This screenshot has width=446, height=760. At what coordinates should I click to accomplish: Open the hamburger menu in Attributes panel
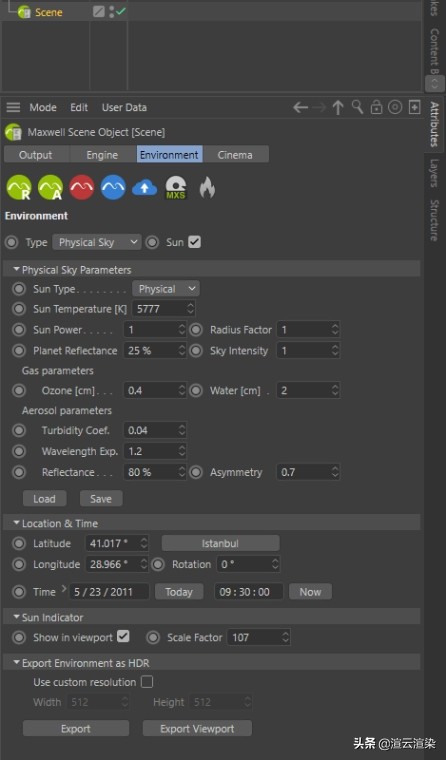[x=13, y=107]
